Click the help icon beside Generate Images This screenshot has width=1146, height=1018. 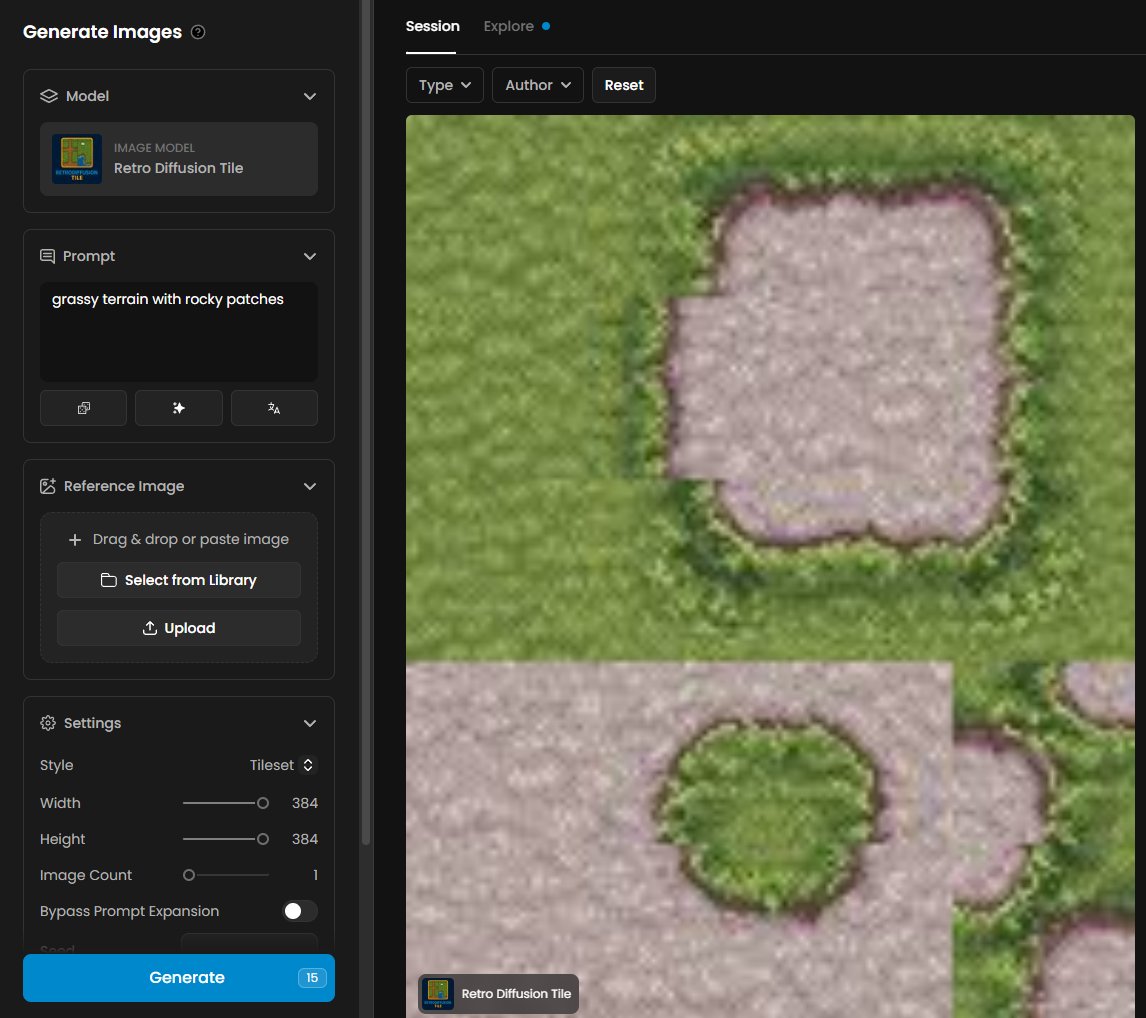(x=198, y=32)
